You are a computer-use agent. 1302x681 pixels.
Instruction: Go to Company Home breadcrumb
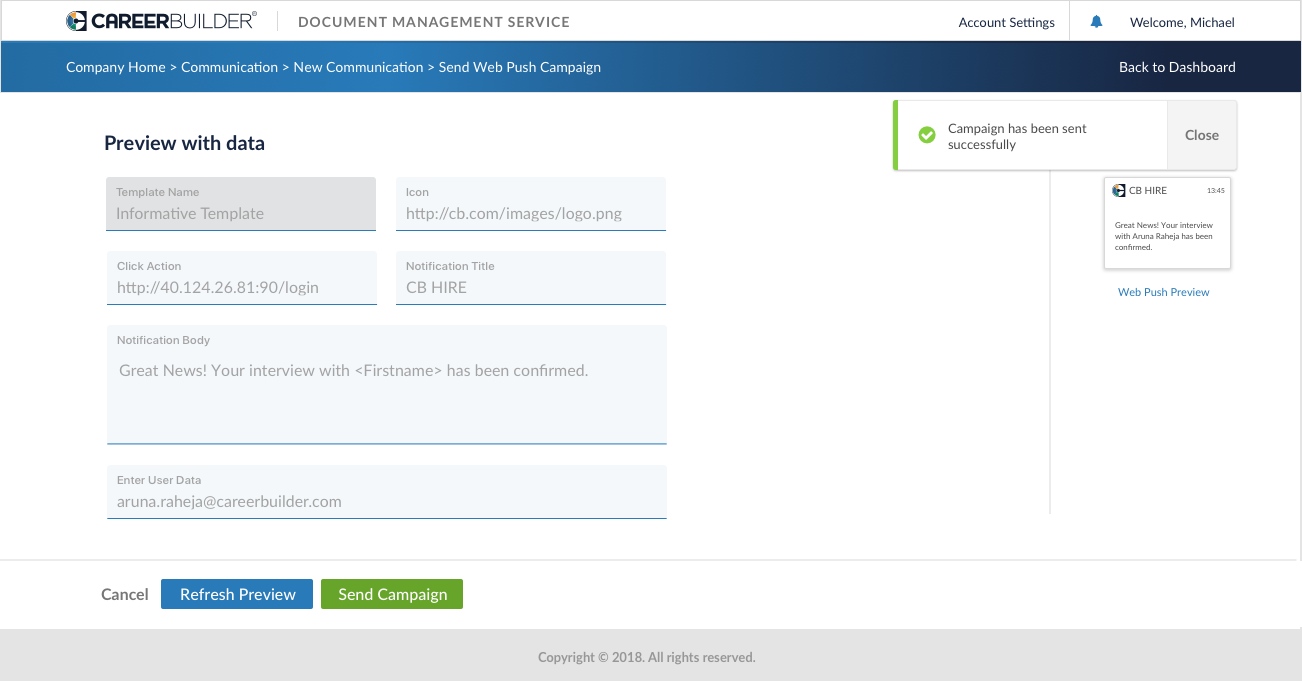coord(116,67)
